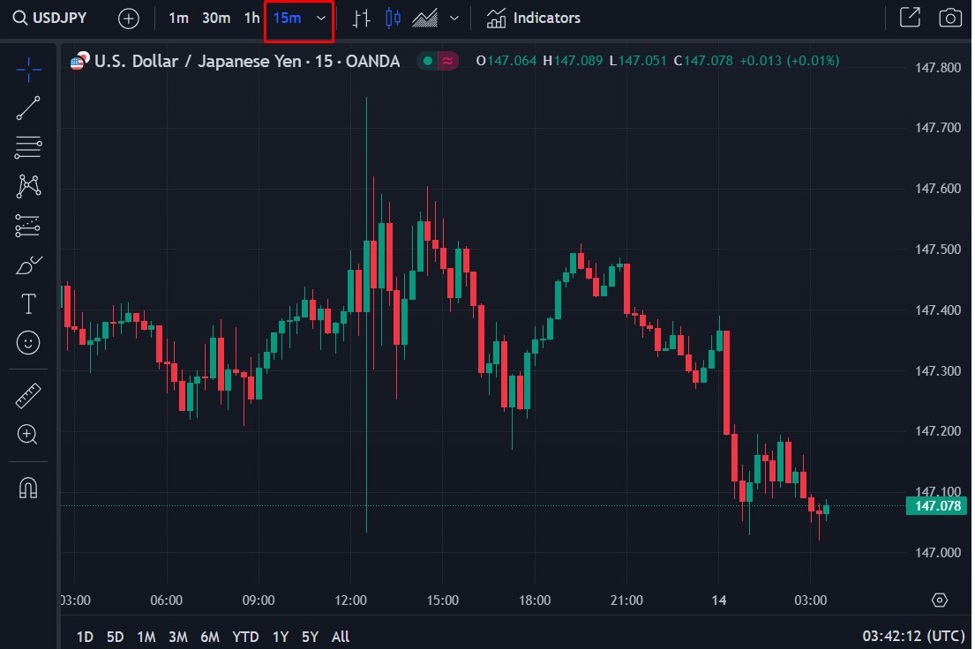
Task: Expand the chart style dropdown arrow
Action: (454, 18)
